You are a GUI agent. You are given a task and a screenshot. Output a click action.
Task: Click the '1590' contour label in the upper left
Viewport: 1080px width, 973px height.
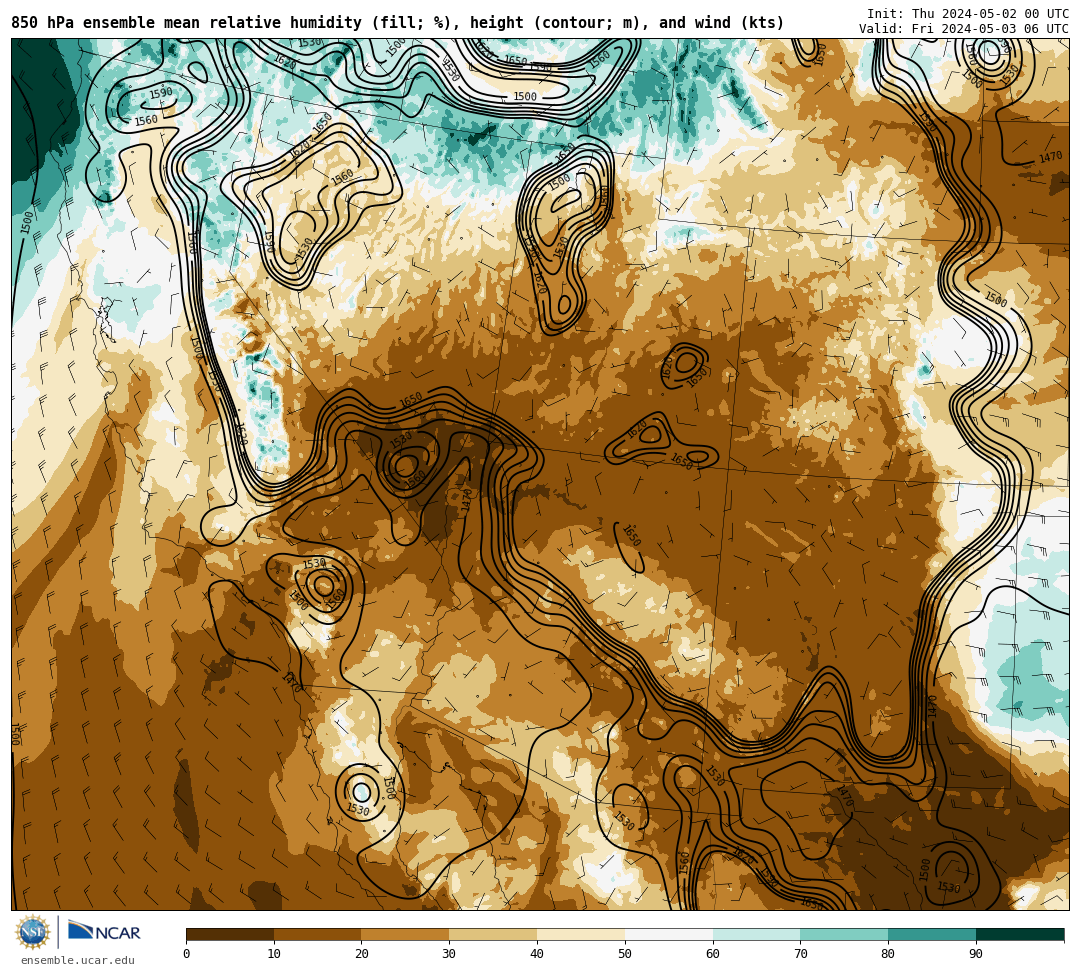[160, 94]
